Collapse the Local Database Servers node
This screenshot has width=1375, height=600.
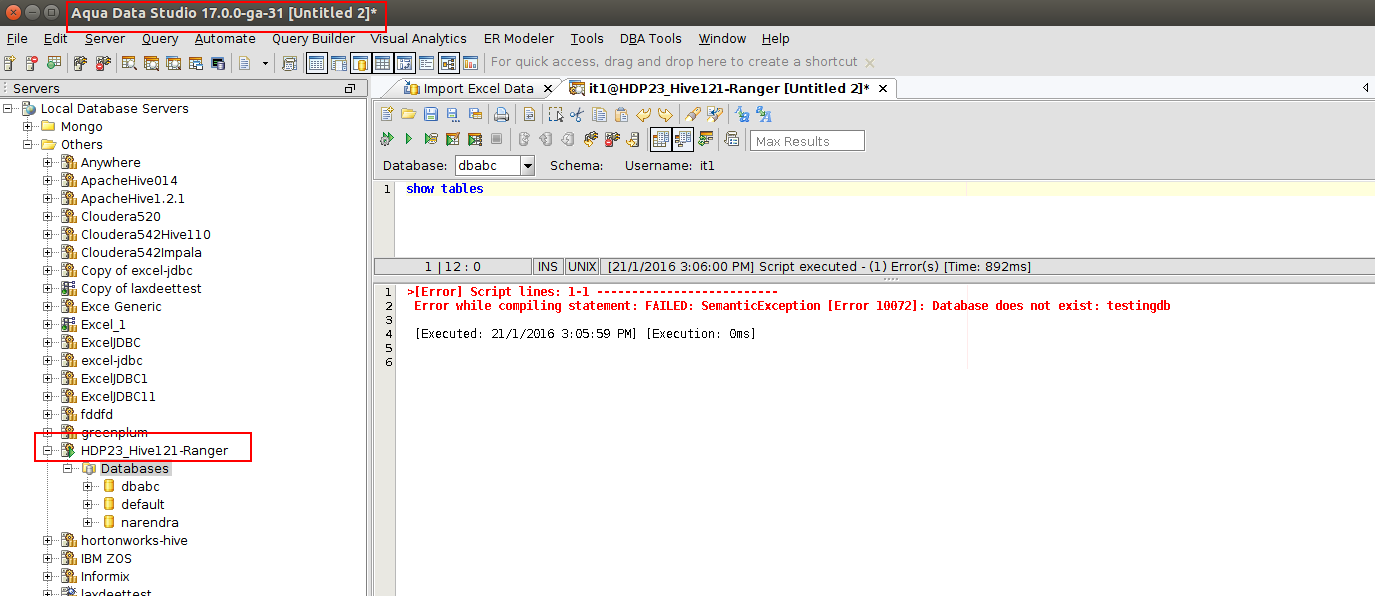[x=8, y=108]
